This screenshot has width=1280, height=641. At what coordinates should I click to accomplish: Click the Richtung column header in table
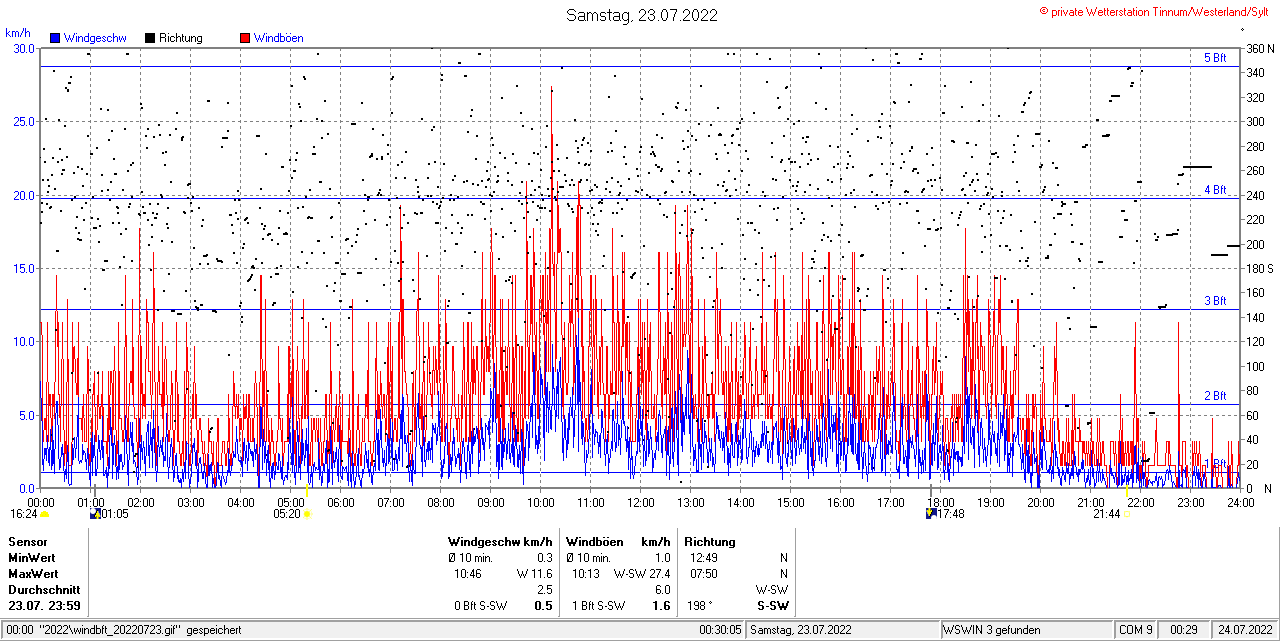(x=710, y=542)
